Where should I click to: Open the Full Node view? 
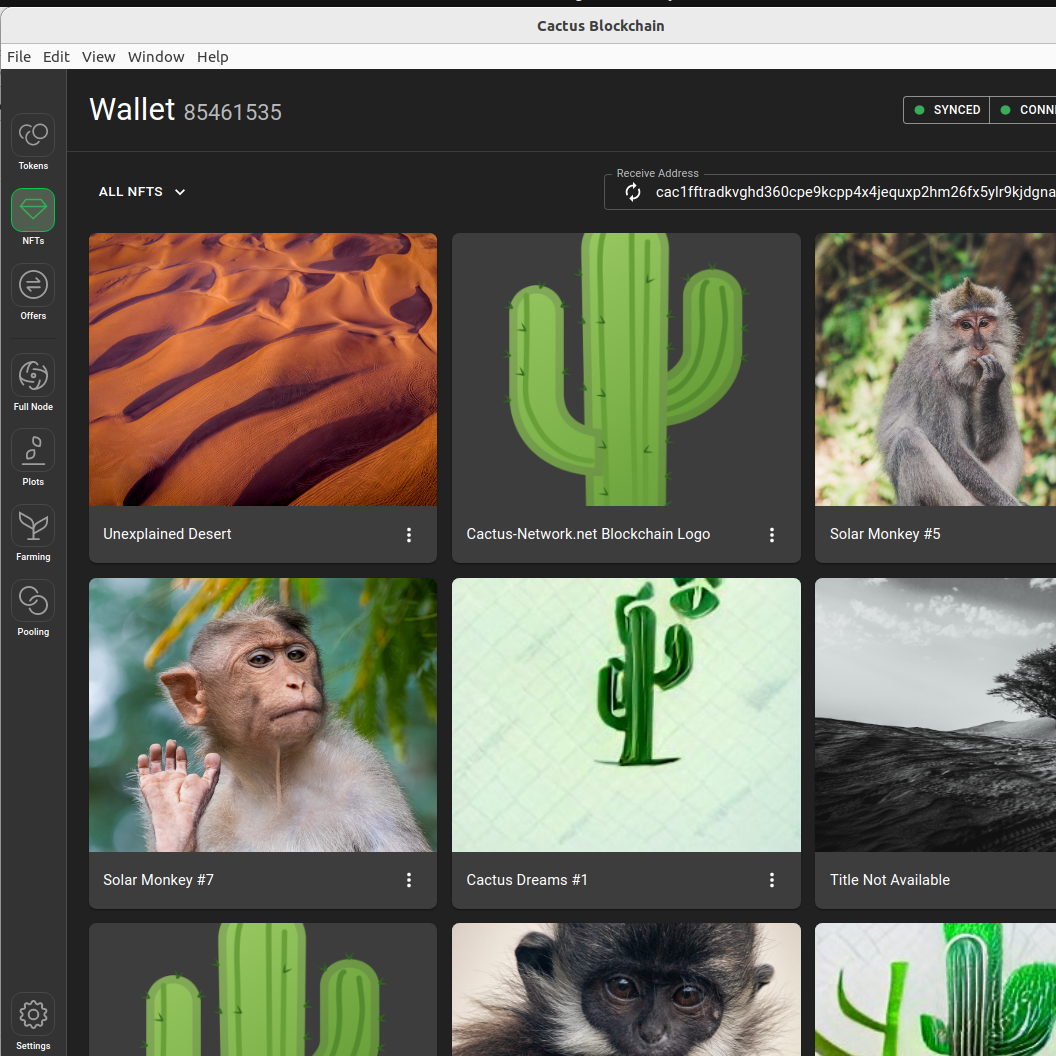click(33, 376)
